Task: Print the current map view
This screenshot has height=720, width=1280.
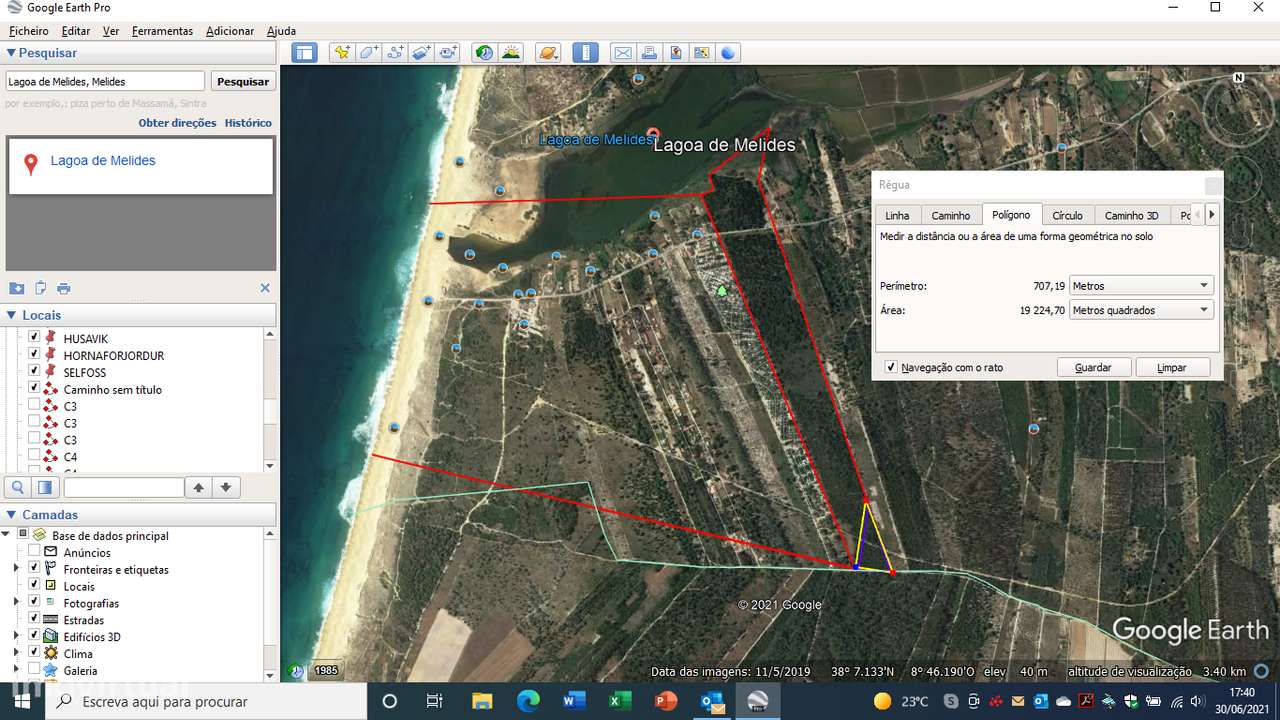Action: [x=649, y=52]
